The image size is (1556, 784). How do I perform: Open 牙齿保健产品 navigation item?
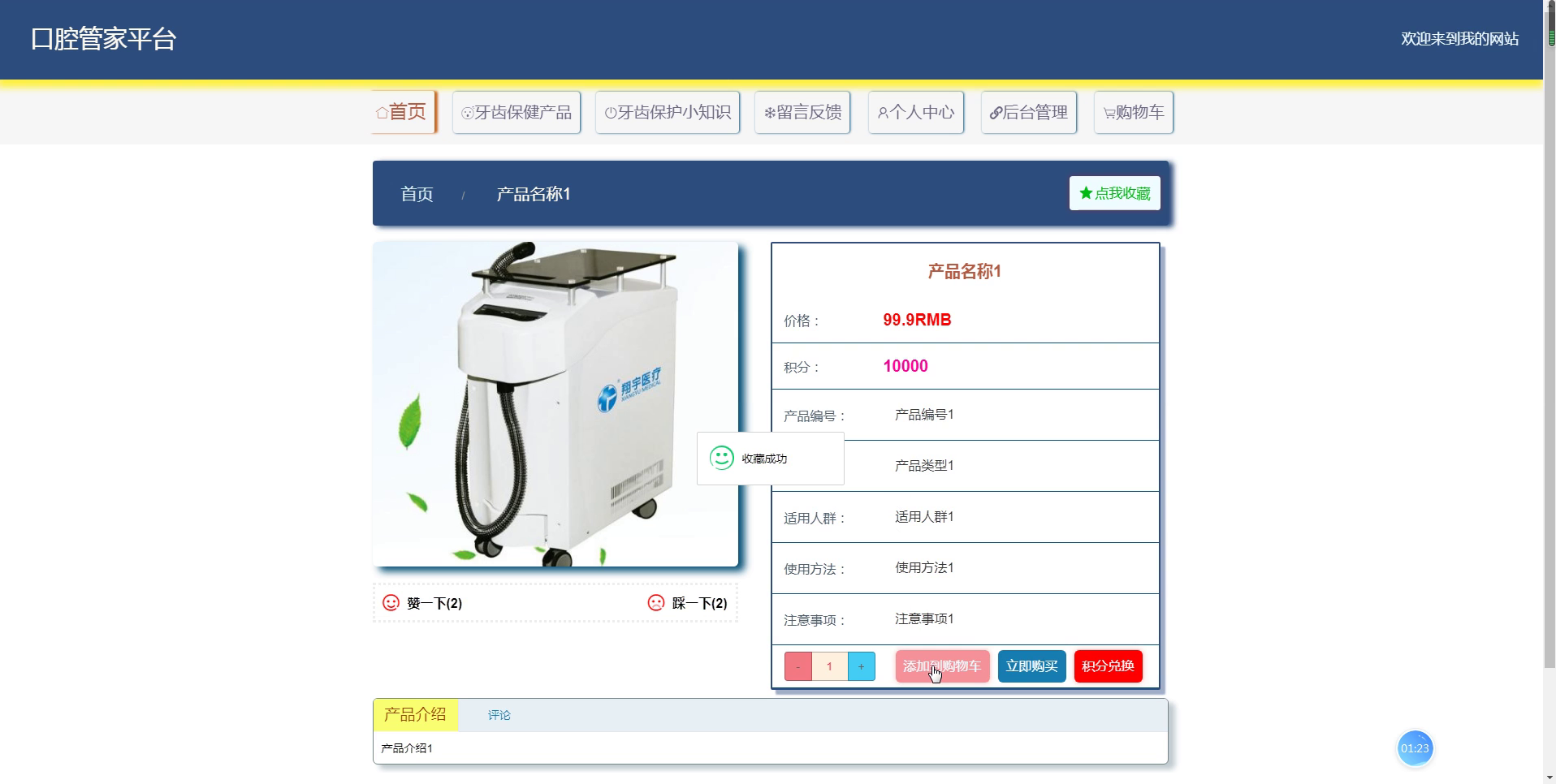[517, 112]
